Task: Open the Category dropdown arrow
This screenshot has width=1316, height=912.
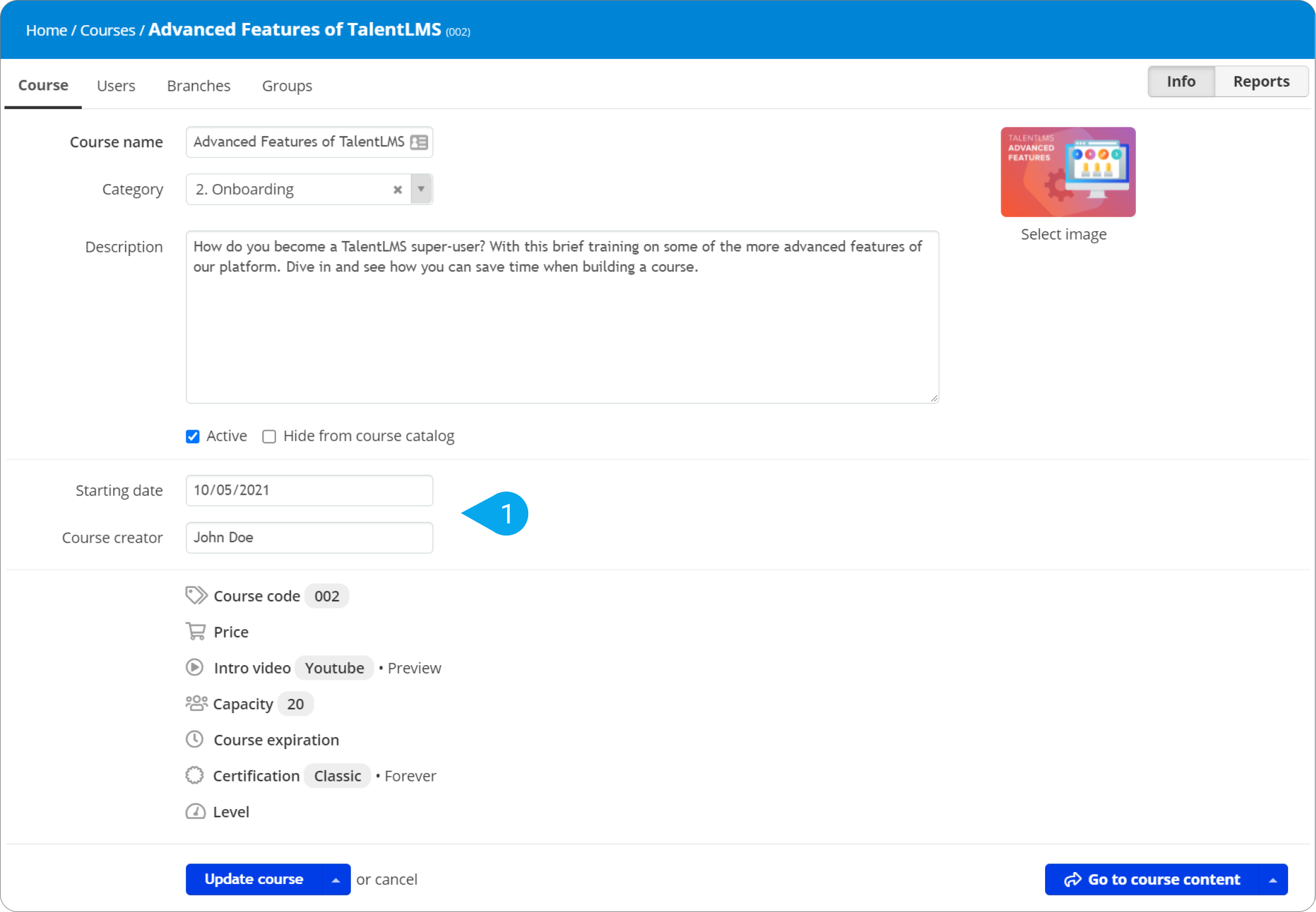Action: (421, 189)
